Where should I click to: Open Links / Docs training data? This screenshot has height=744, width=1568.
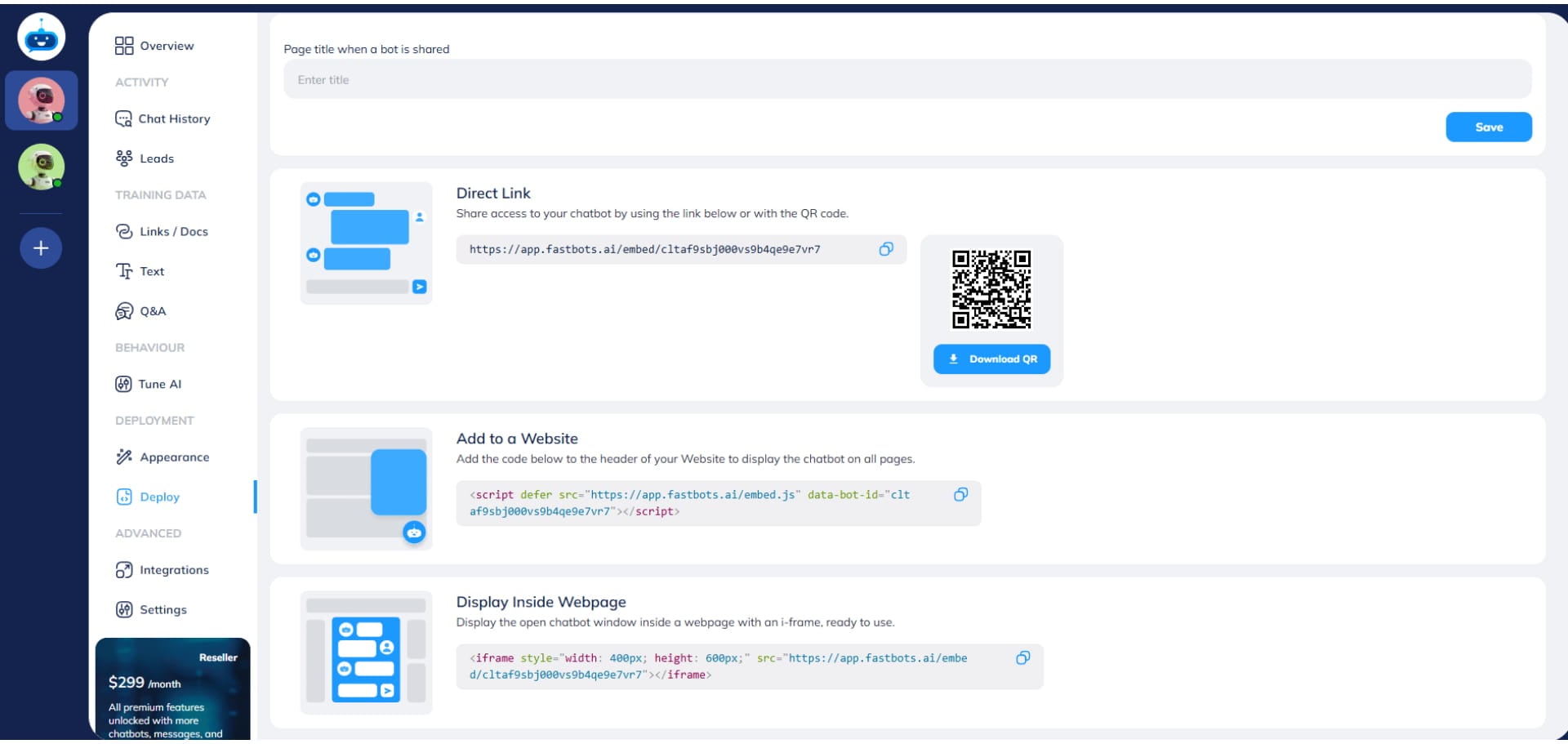(172, 231)
